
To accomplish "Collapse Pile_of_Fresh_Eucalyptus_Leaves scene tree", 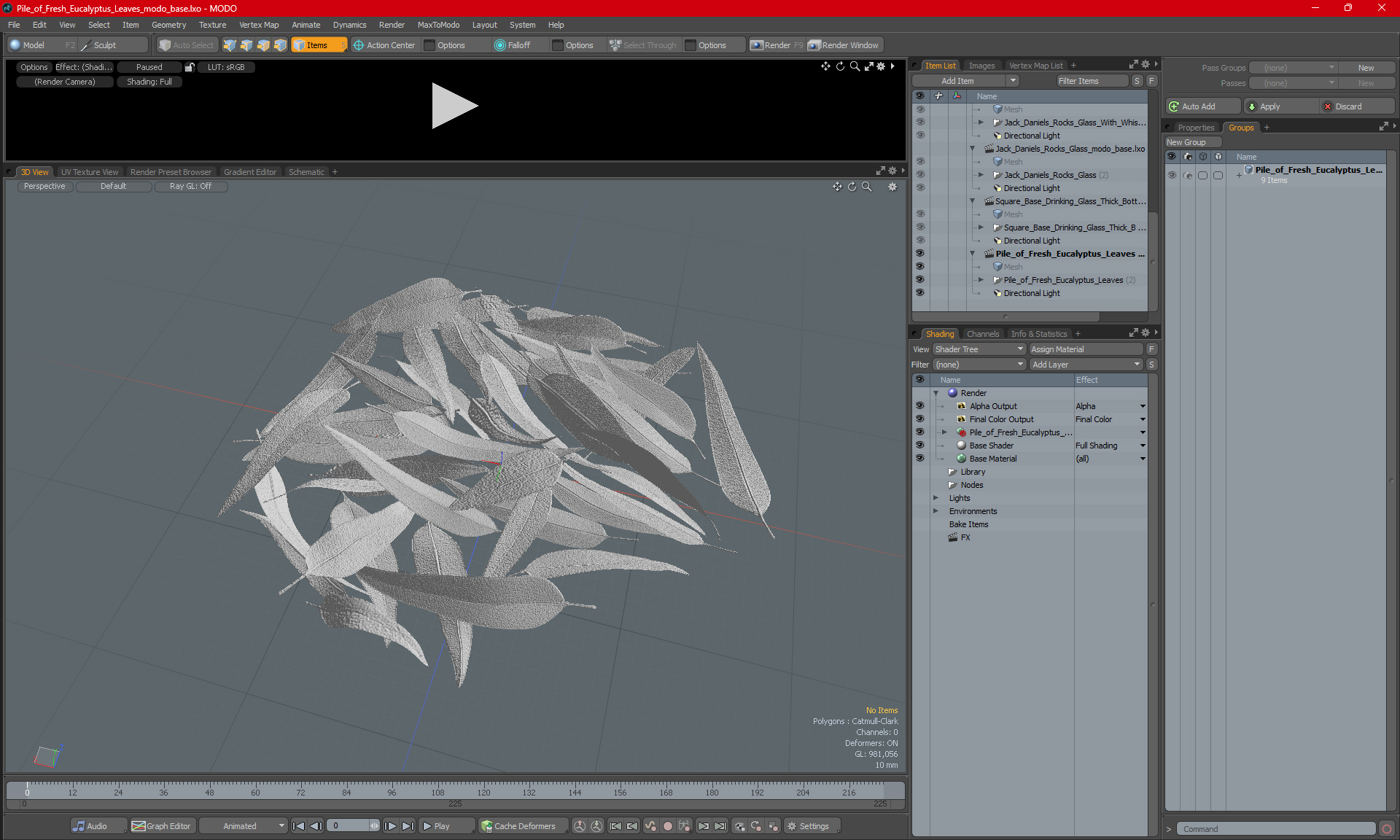I will 972,254.
